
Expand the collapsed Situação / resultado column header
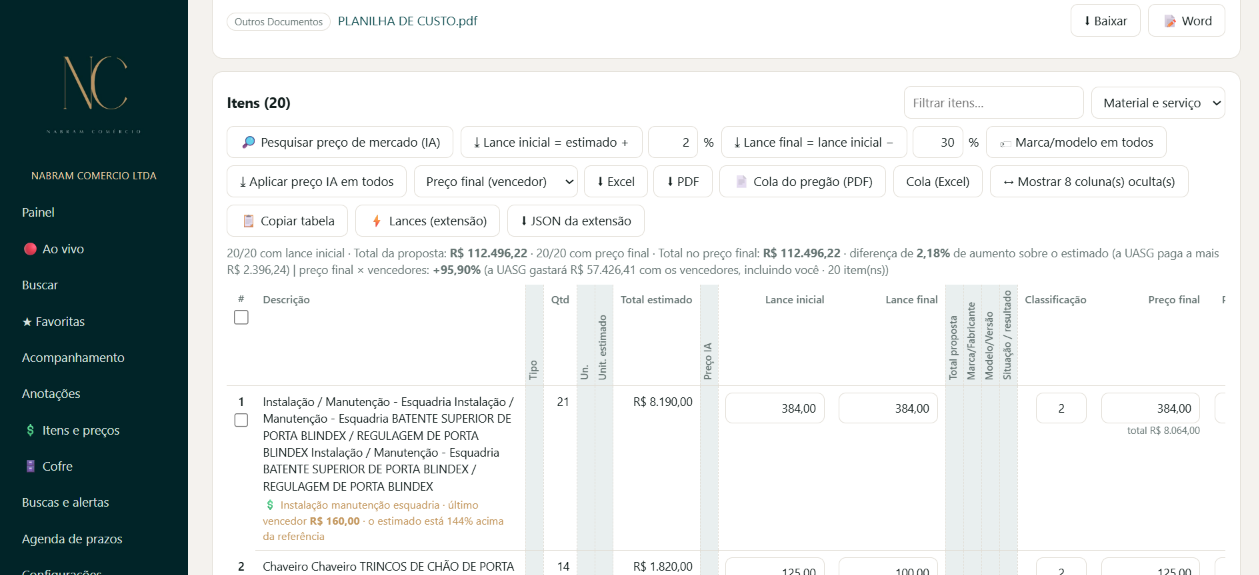click(x=1008, y=335)
